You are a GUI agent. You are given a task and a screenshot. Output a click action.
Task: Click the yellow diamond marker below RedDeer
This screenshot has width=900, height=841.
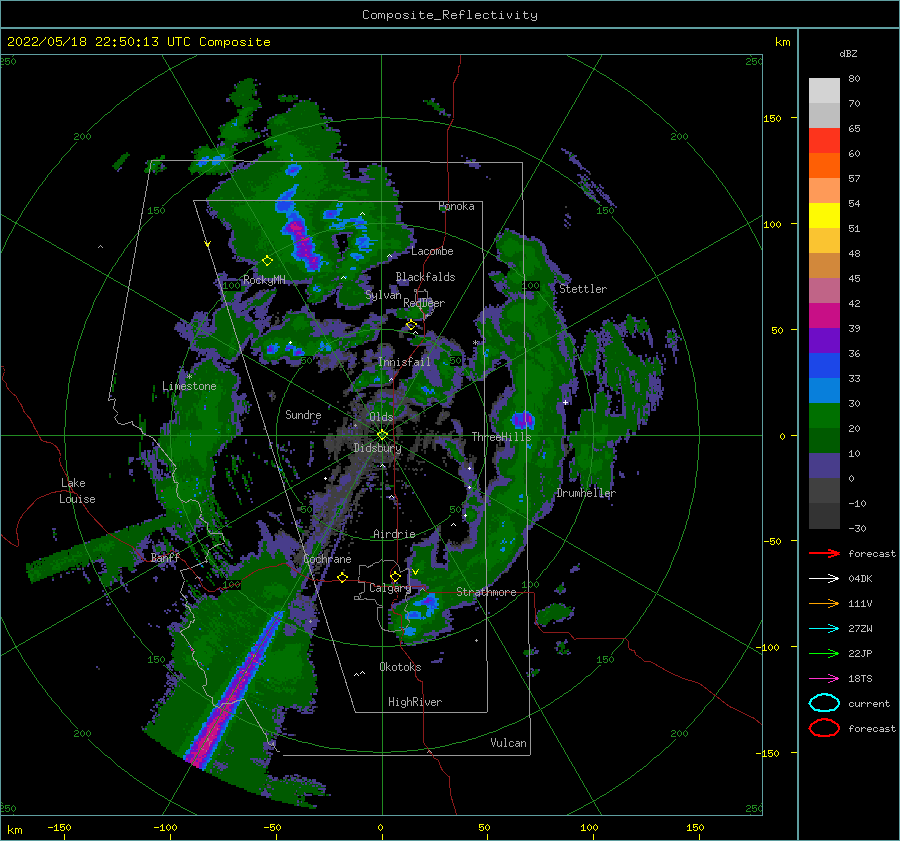pyautogui.click(x=411, y=325)
